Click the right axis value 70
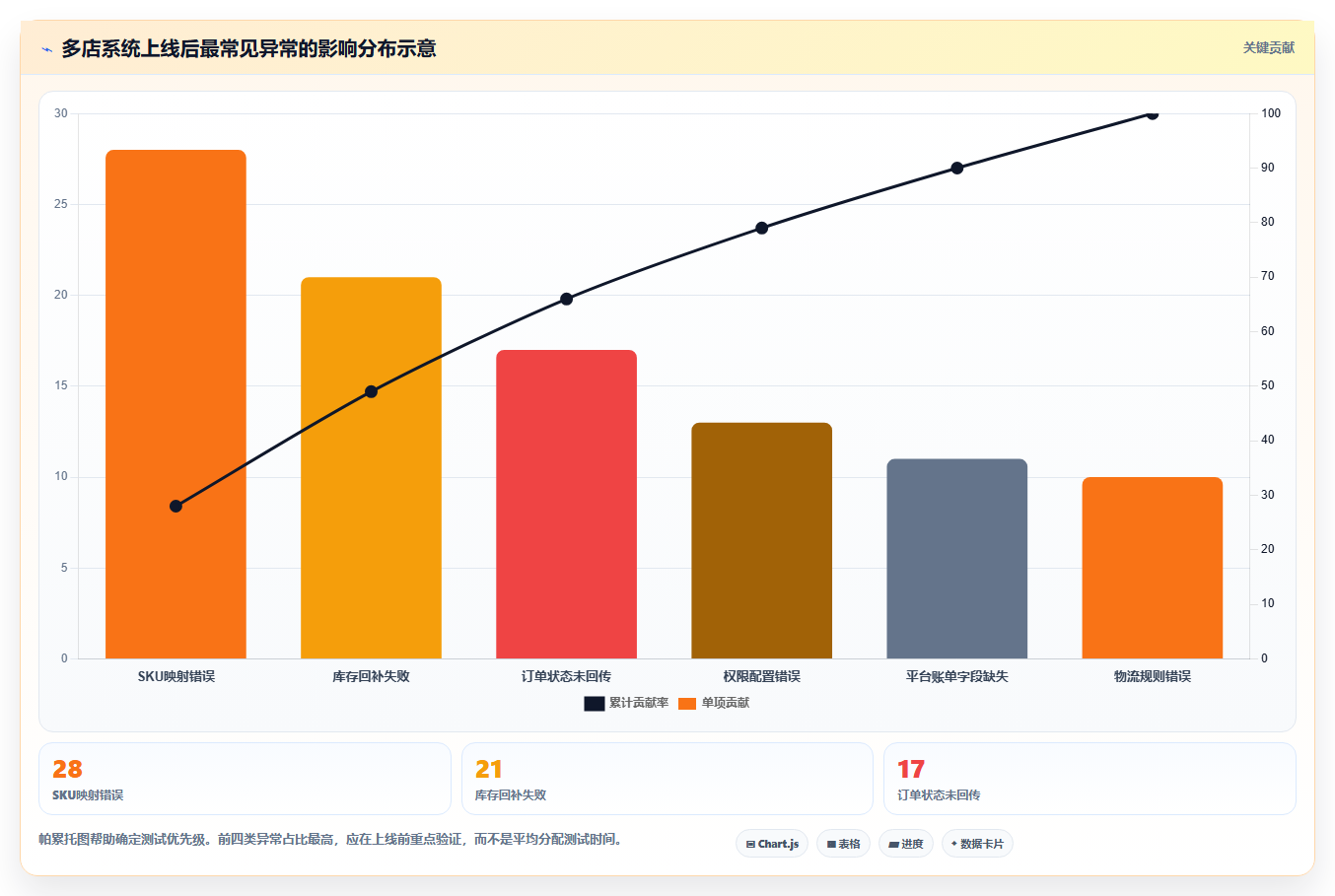This screenshot has height=896, width=1335. coord(1268,276)
